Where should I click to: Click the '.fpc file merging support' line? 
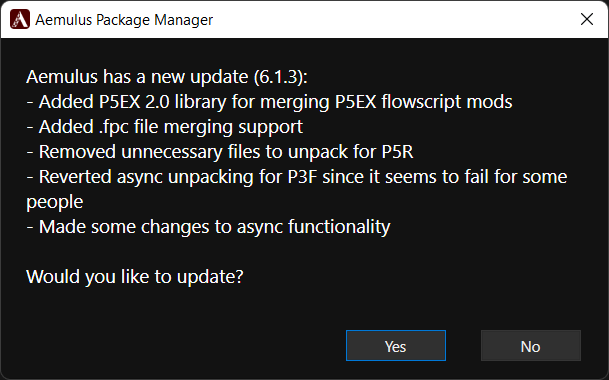pos(164,127)
